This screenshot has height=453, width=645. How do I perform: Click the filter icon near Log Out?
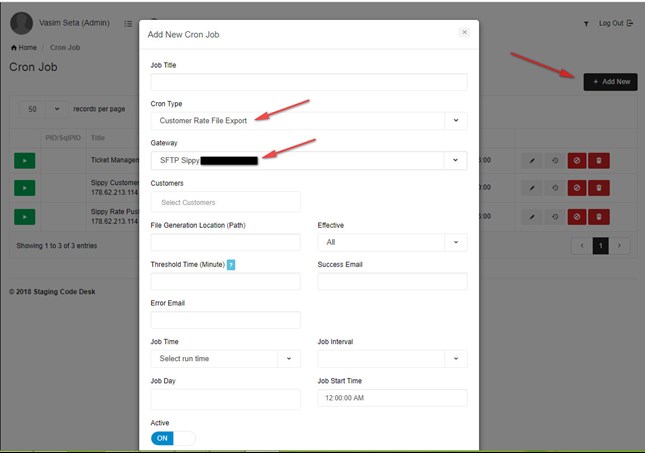click(x=586, y=23)
